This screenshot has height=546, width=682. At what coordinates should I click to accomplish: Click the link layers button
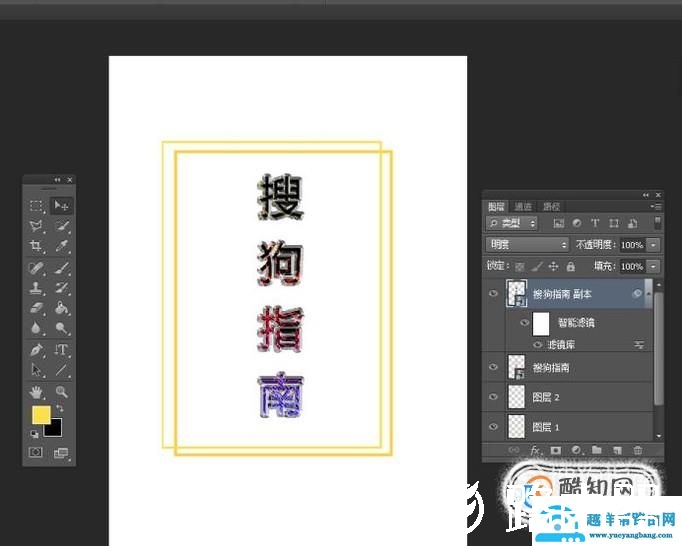(514, 450)
